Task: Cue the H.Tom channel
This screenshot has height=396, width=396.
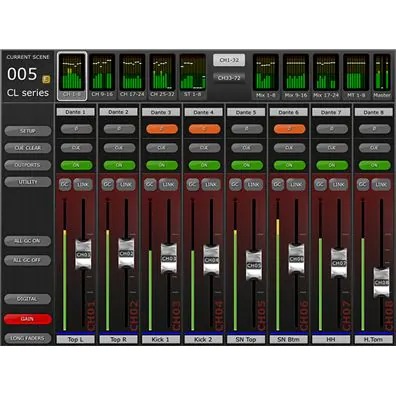Action: coord(374,148)
